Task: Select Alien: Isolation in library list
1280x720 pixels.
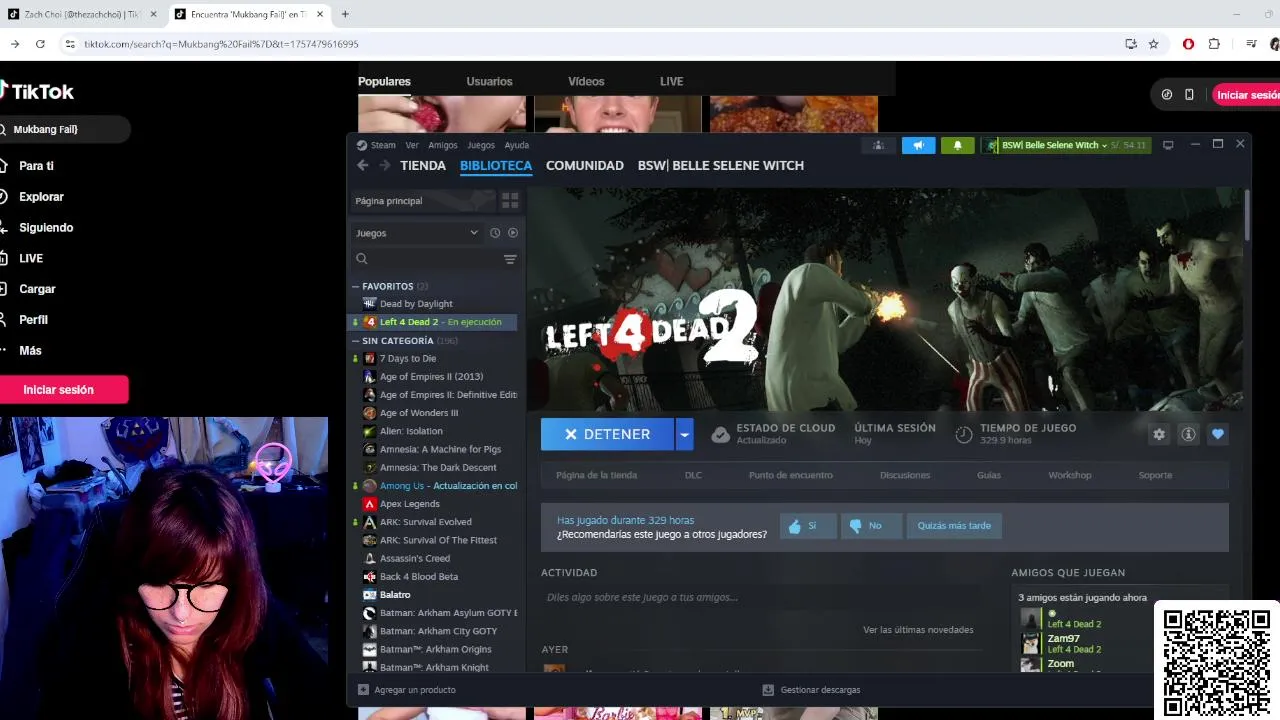Action: pos(411,431)
